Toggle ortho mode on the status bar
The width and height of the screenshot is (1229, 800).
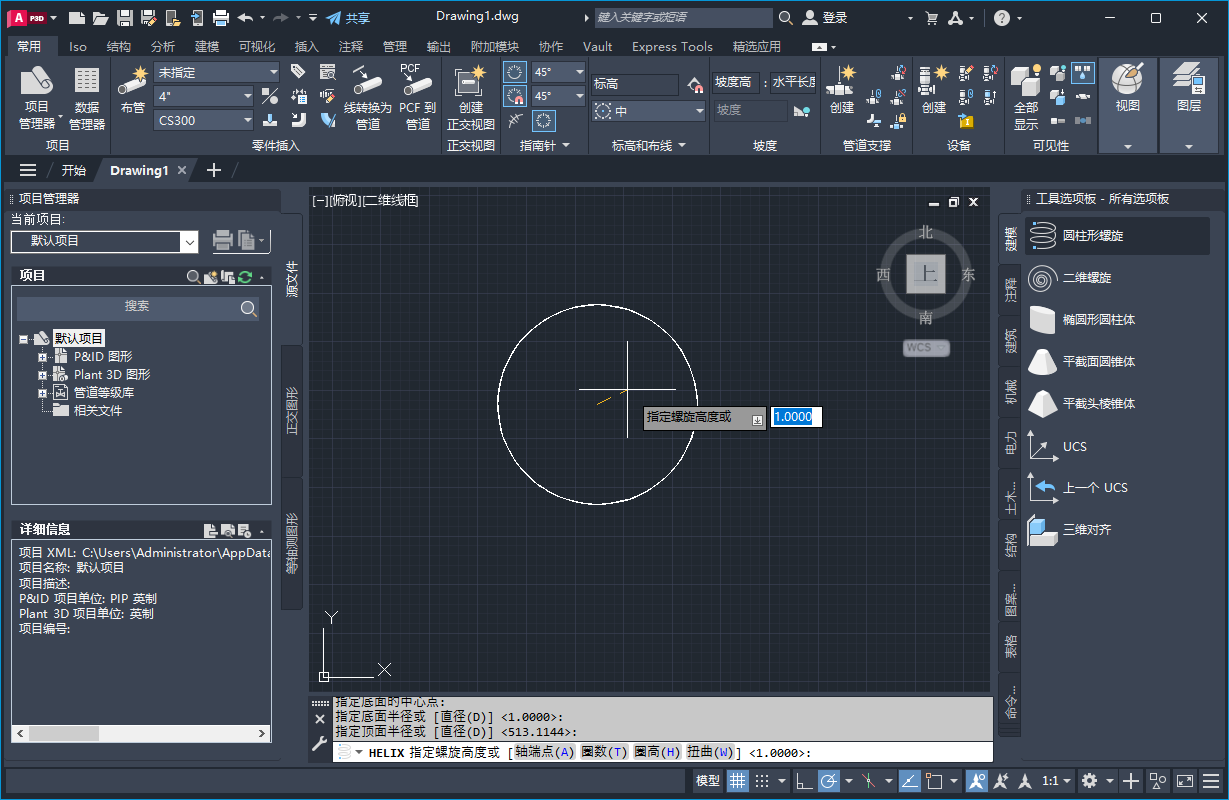pyautogui.click(x=805, y=781)
